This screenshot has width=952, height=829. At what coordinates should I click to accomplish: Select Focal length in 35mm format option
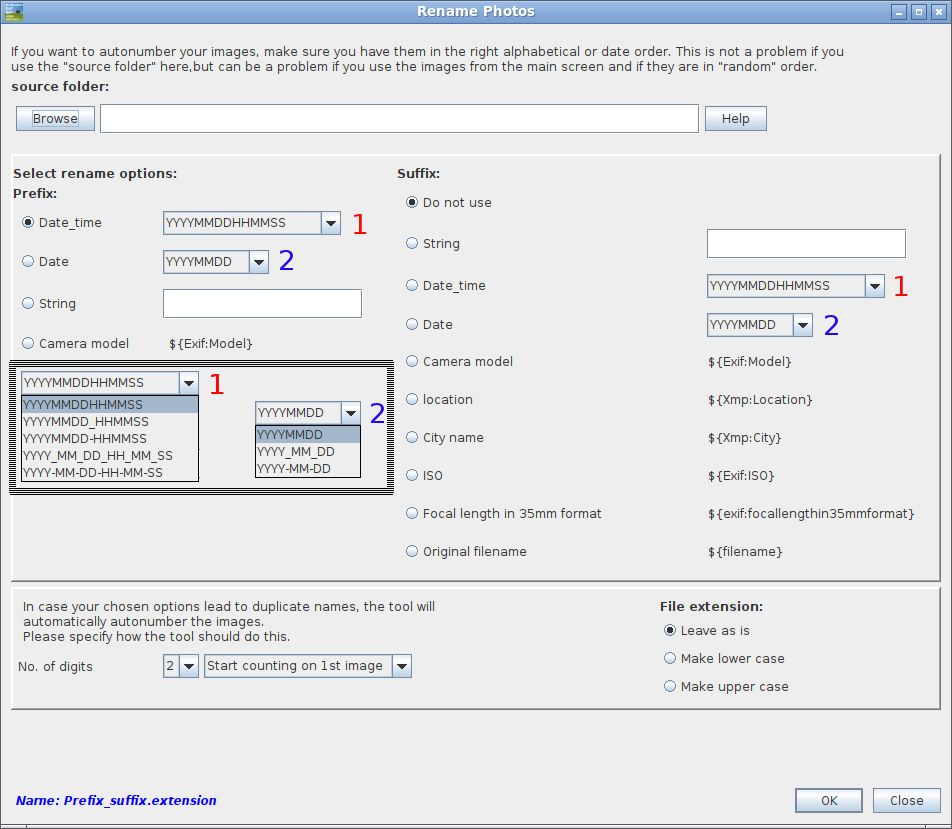[x=412, y=513]
